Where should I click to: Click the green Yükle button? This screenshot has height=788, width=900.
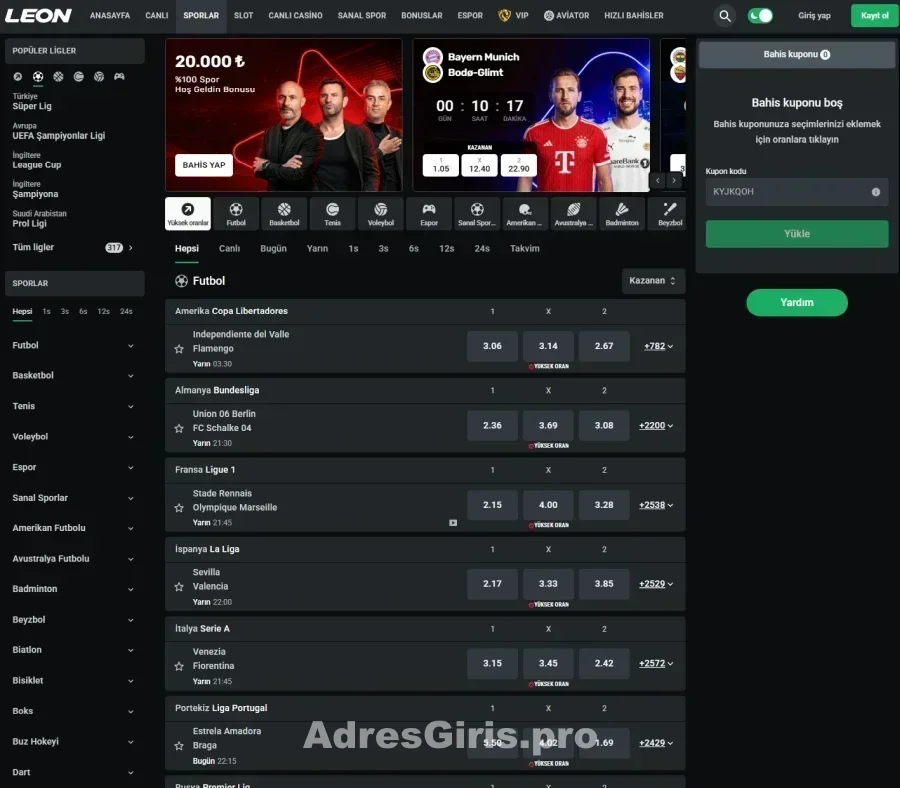[797, 234]
